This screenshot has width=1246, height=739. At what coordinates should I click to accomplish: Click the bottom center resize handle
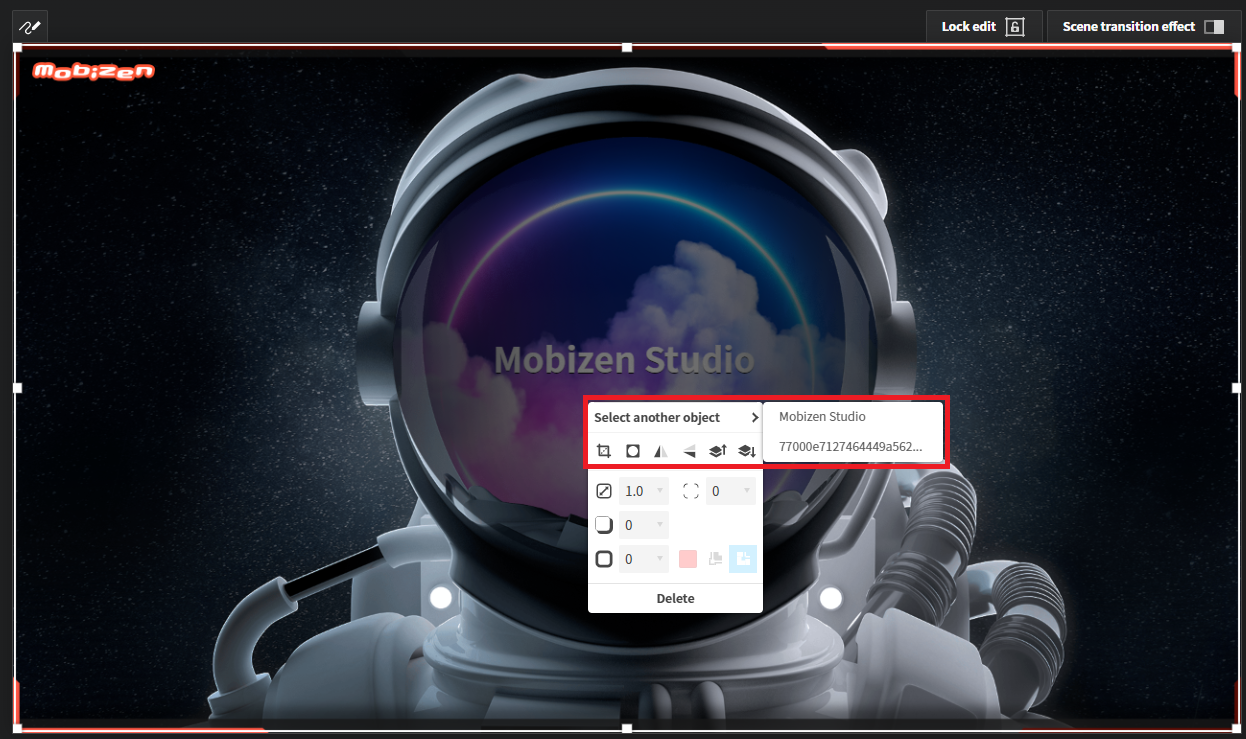[x=627, y=728]
